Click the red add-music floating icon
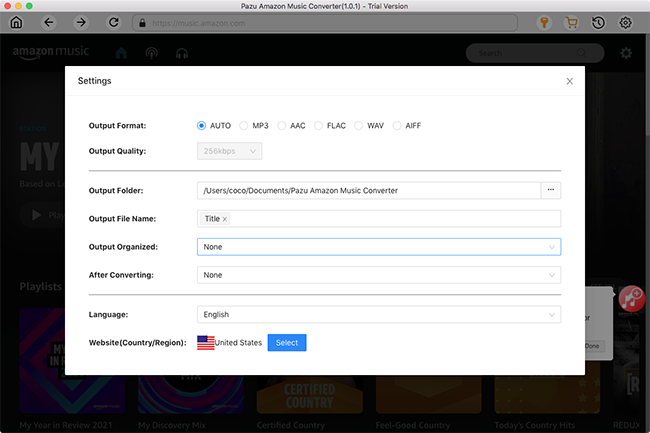650x433 pixels. pyautogui.click(x=630, y=296)
